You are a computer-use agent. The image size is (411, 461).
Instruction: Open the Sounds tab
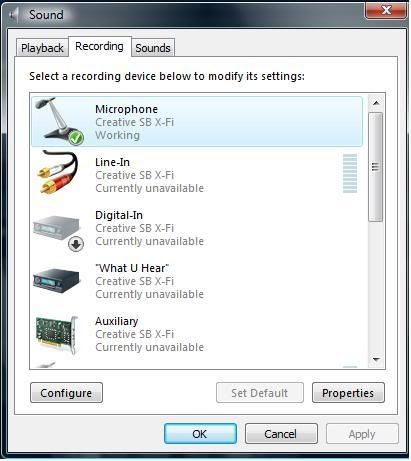coord(153,48)
